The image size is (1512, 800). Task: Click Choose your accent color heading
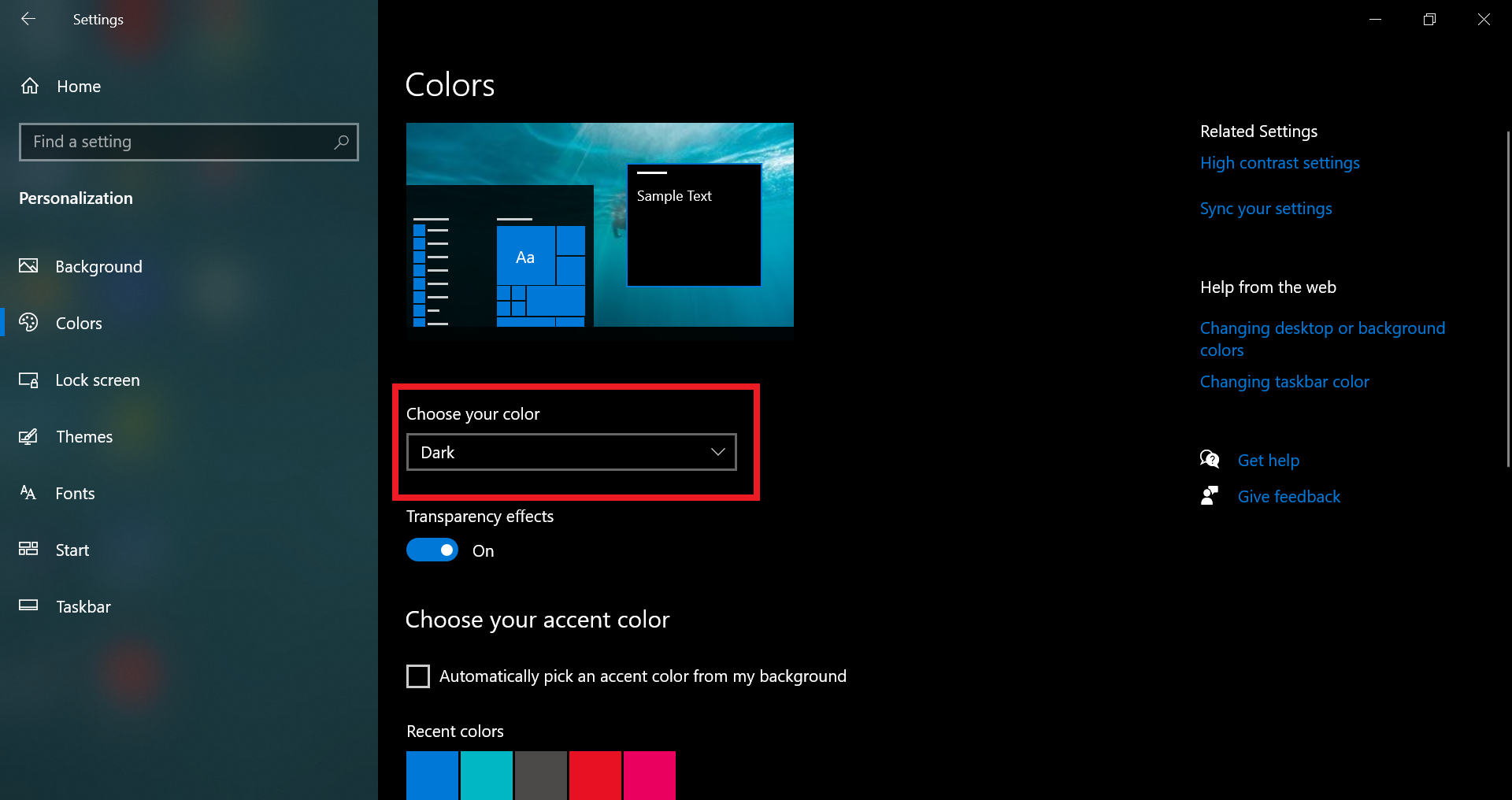tap(537, 620)
